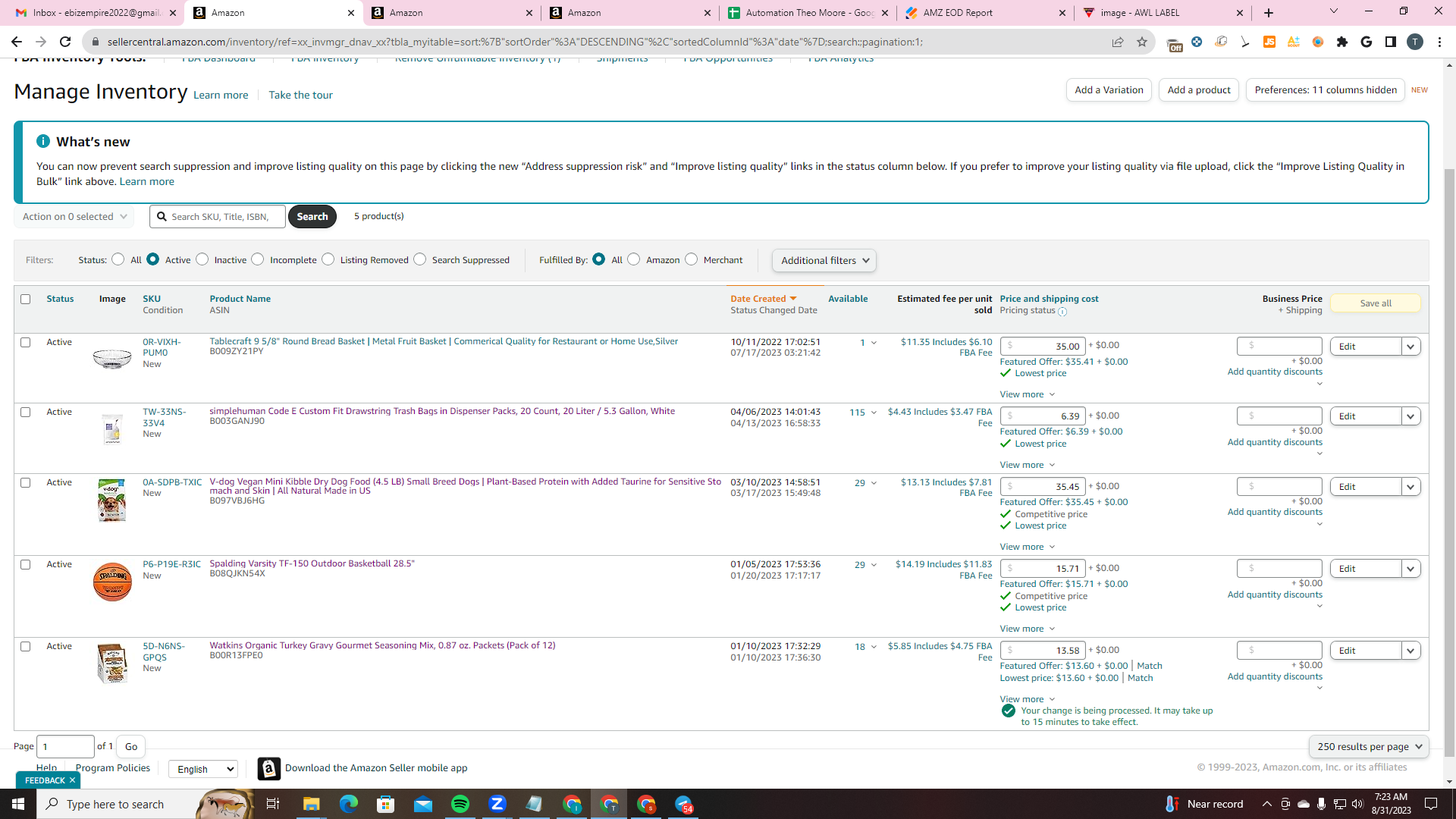Open the 250 results per page dropdown

pyautogui.click(x=1369, y=746)
